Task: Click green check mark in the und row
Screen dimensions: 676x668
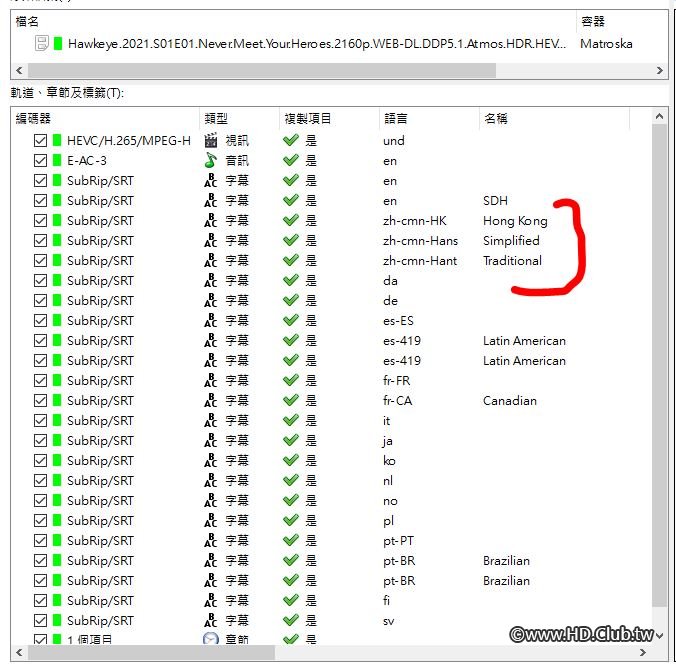Action: [x=291, y=140]
